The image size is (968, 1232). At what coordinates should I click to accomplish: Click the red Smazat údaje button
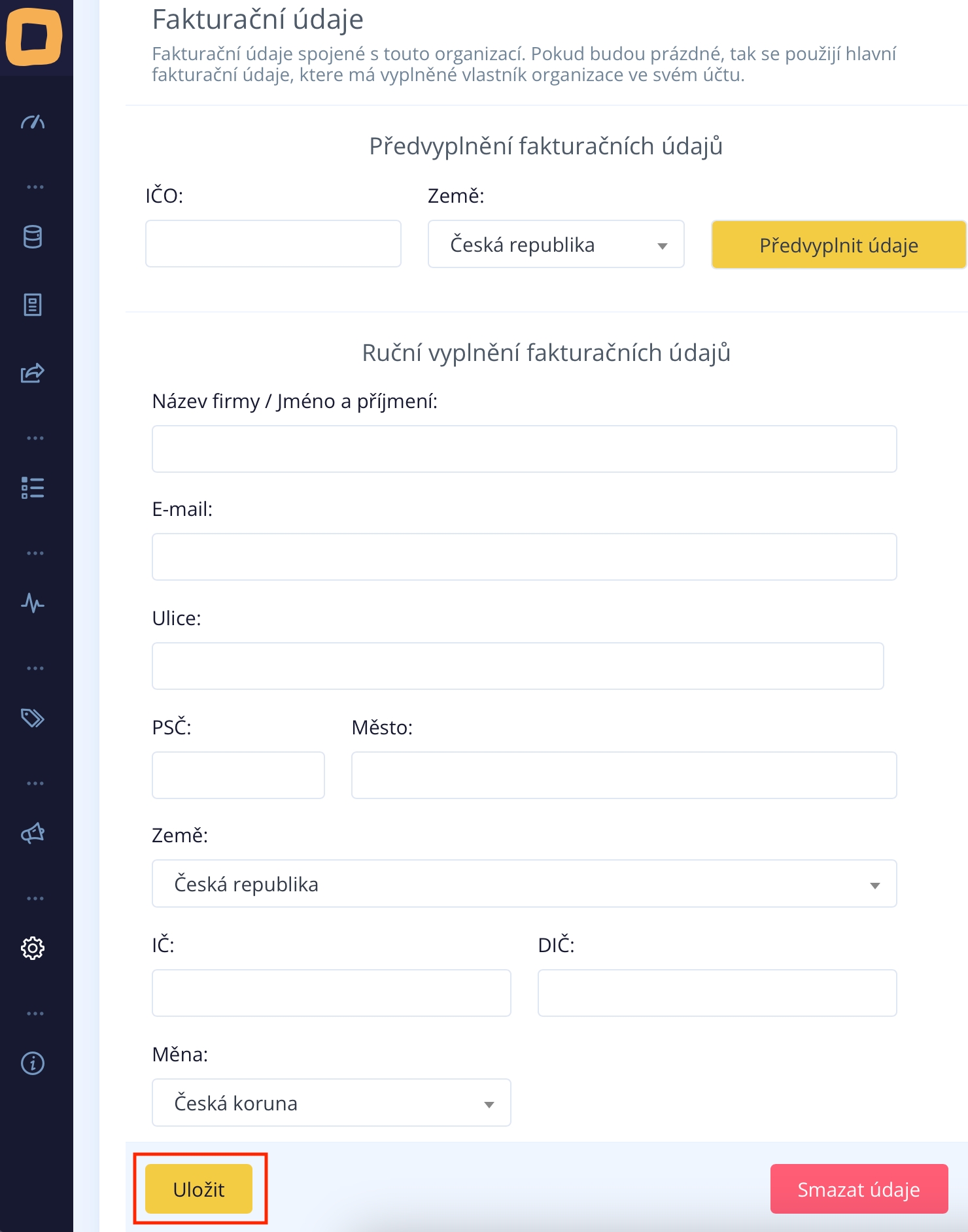tap(859, 1189)
